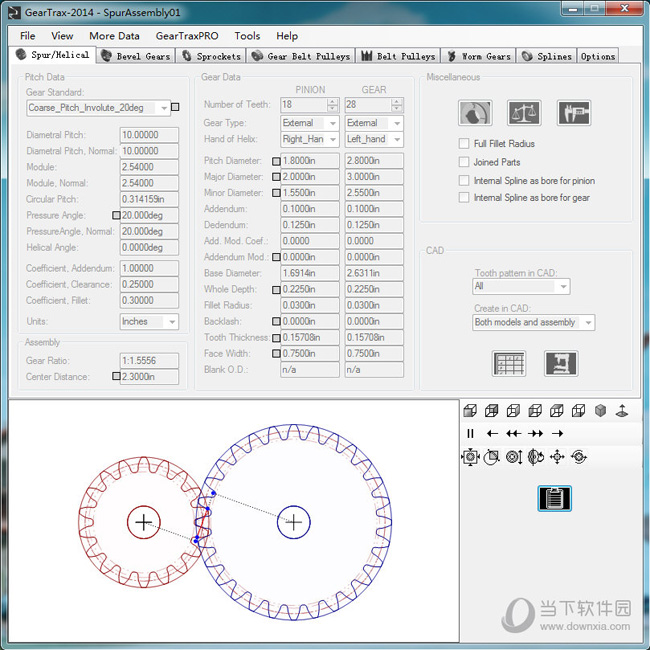Select the pan view tool icon

557,457
